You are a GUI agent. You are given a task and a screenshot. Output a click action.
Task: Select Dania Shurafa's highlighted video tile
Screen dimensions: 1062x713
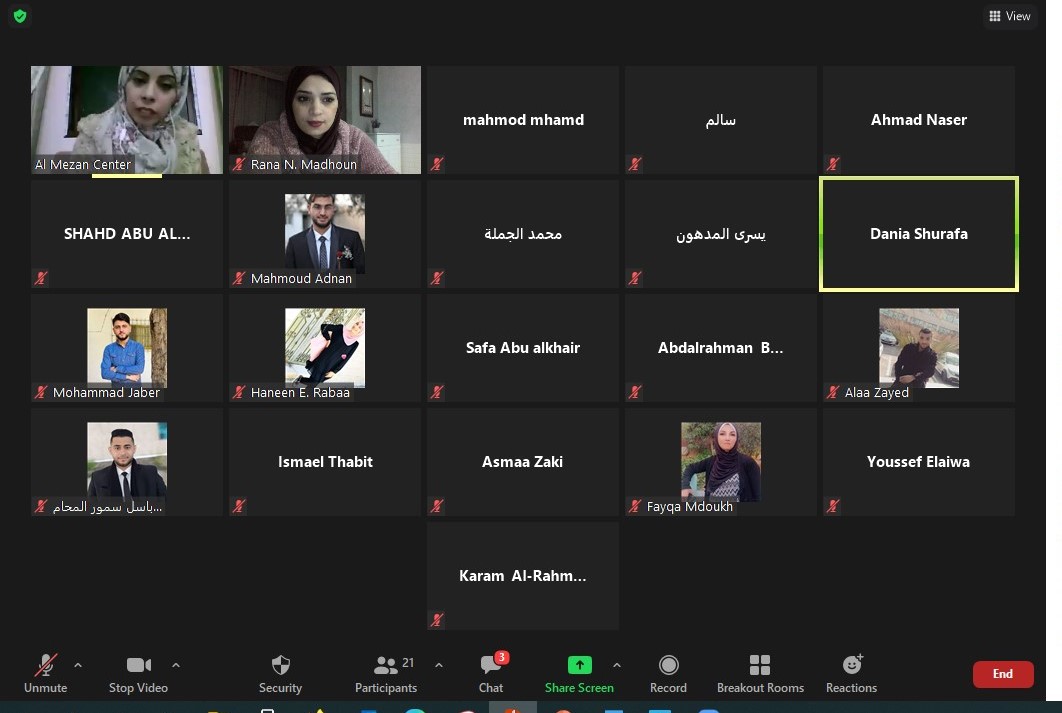click(918, 234)
